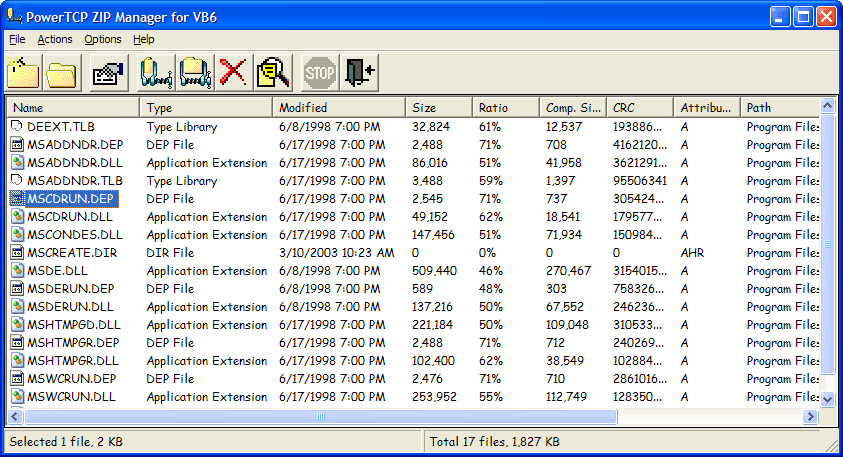843x457 pixels.
Task: Open the File menu
Action: pyautogui.click(x=17, y=39)
